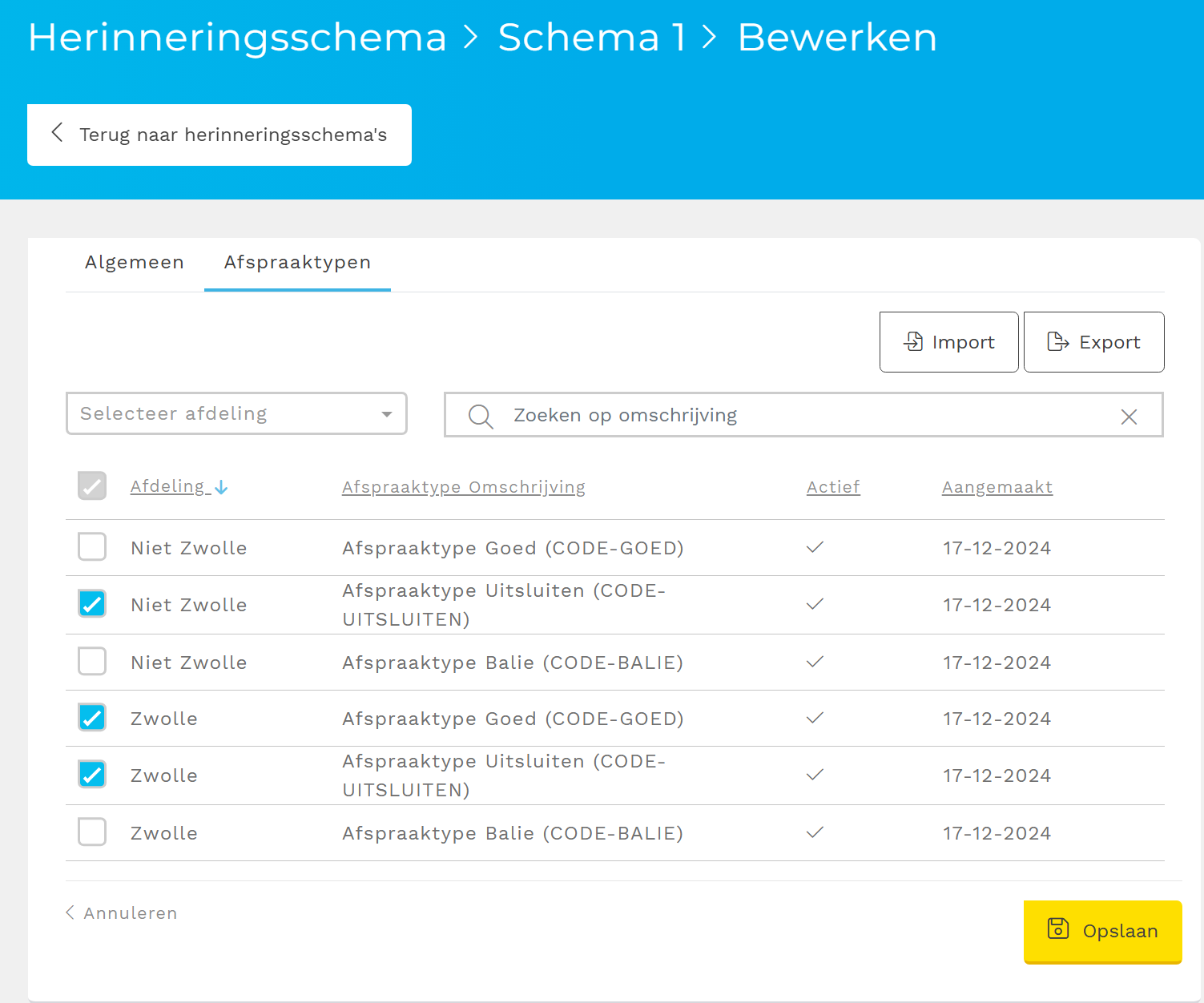This screenshot has height=1003, width=1204.
Task: Clear the search field using the X icon
Action: [x=1129, y=416]
